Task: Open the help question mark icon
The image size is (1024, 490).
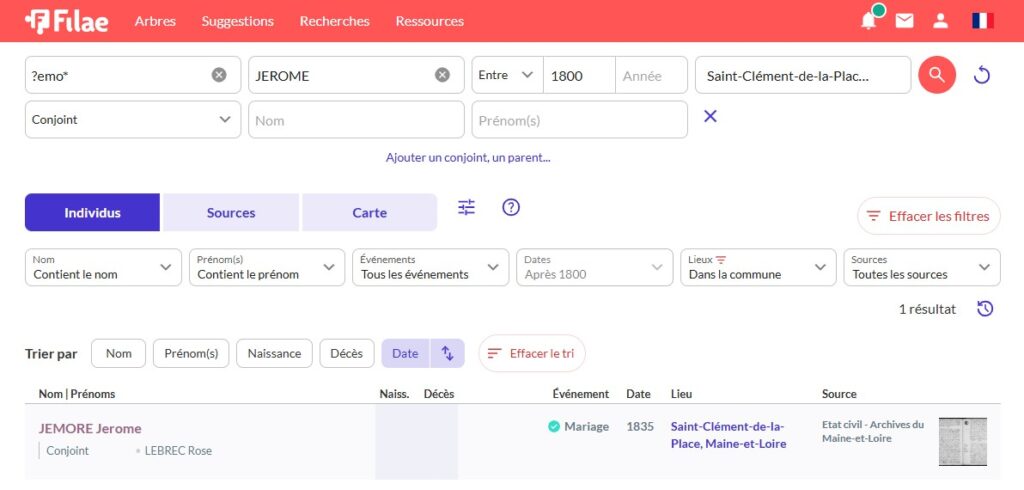Action: click(x=511, y=208)
